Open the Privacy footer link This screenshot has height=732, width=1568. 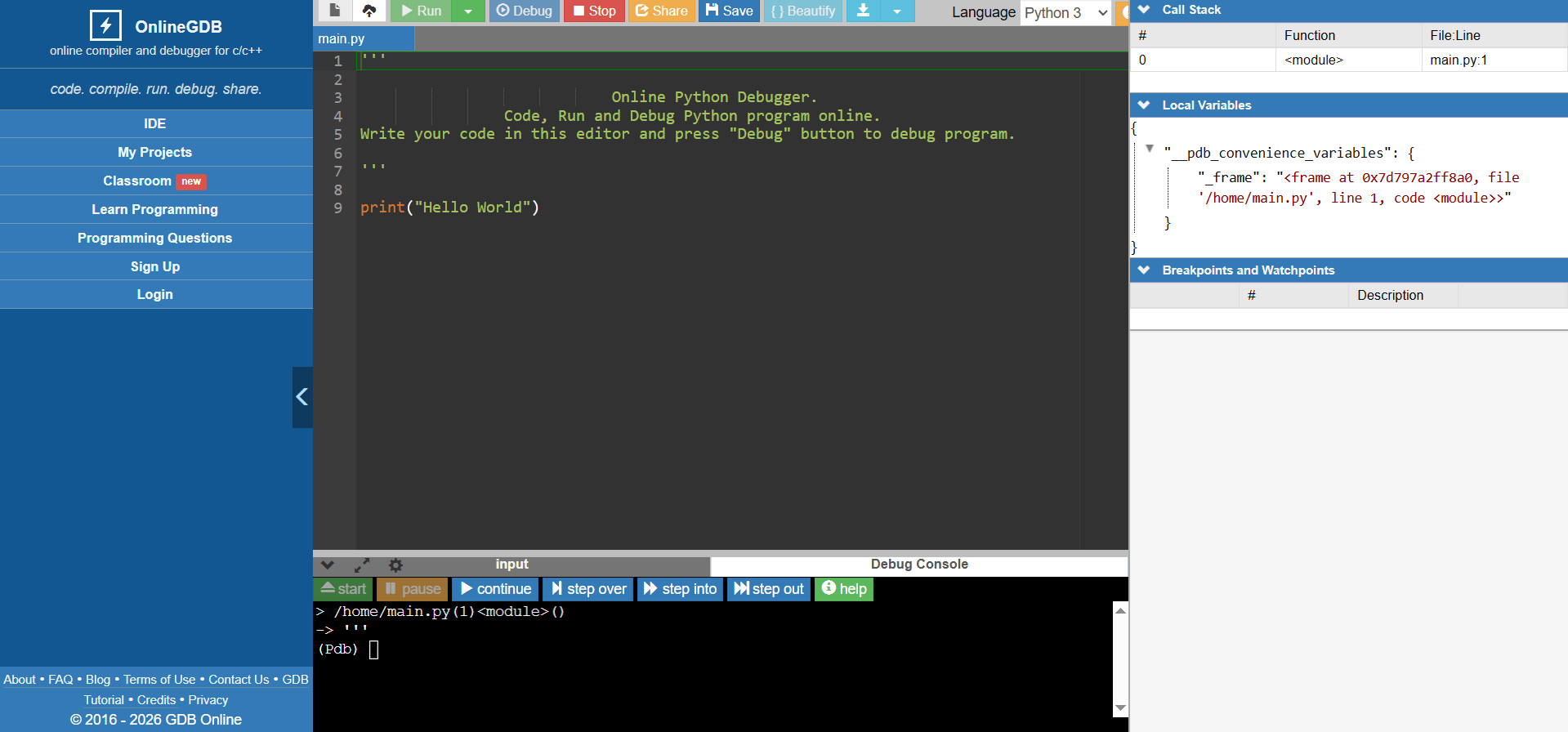208,700
